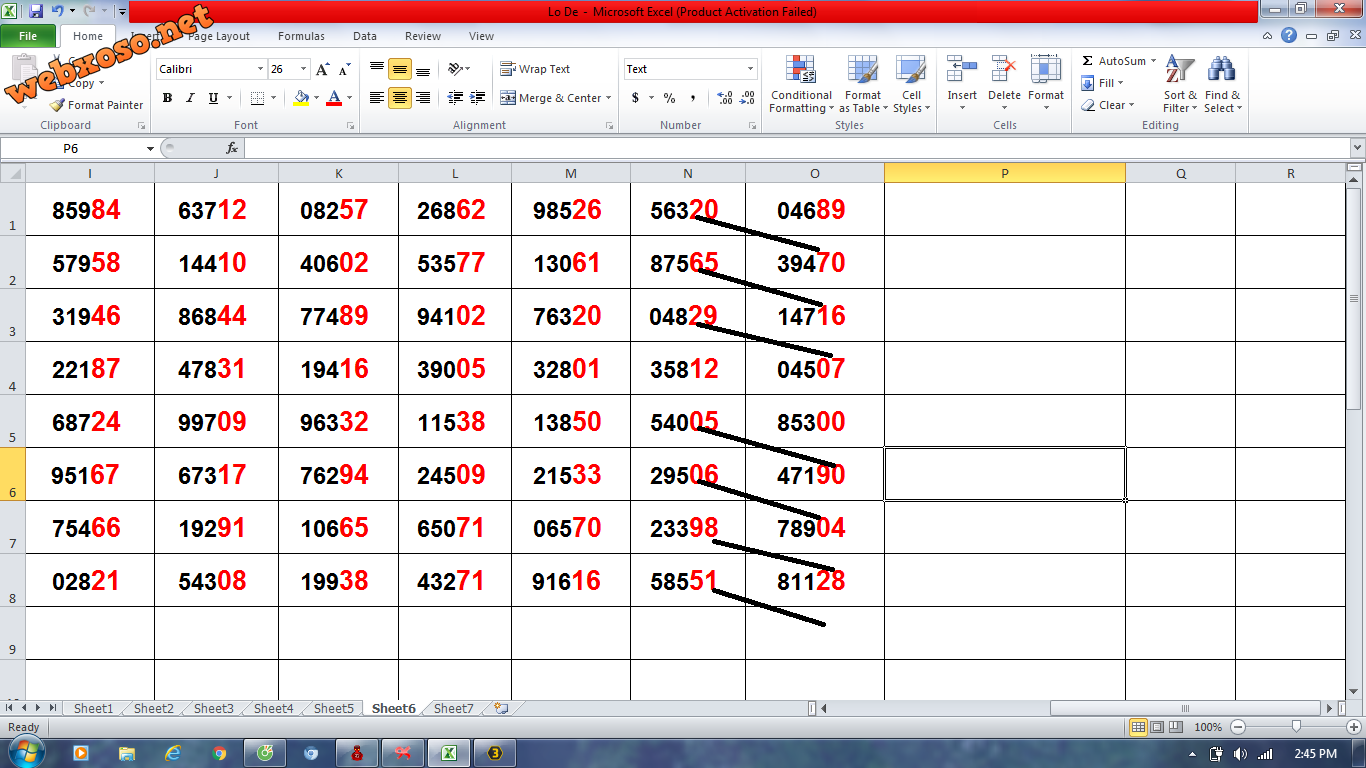
Task: Click the Clear button
Action: 1108,105
